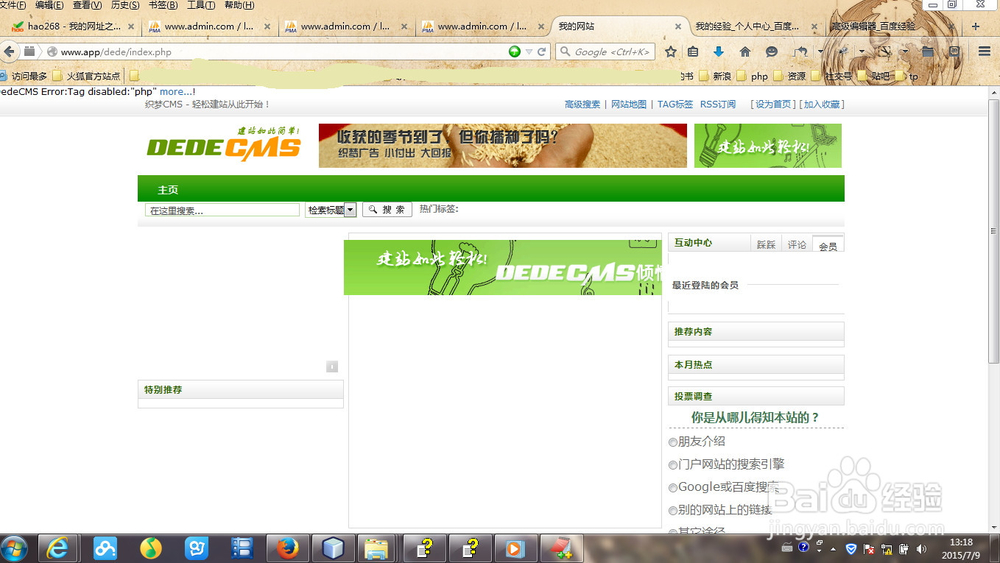The width and height of the screenshot is (1000, 563).
Task: Open the file explorer taskbar icon
Action: tap(377, 548)
